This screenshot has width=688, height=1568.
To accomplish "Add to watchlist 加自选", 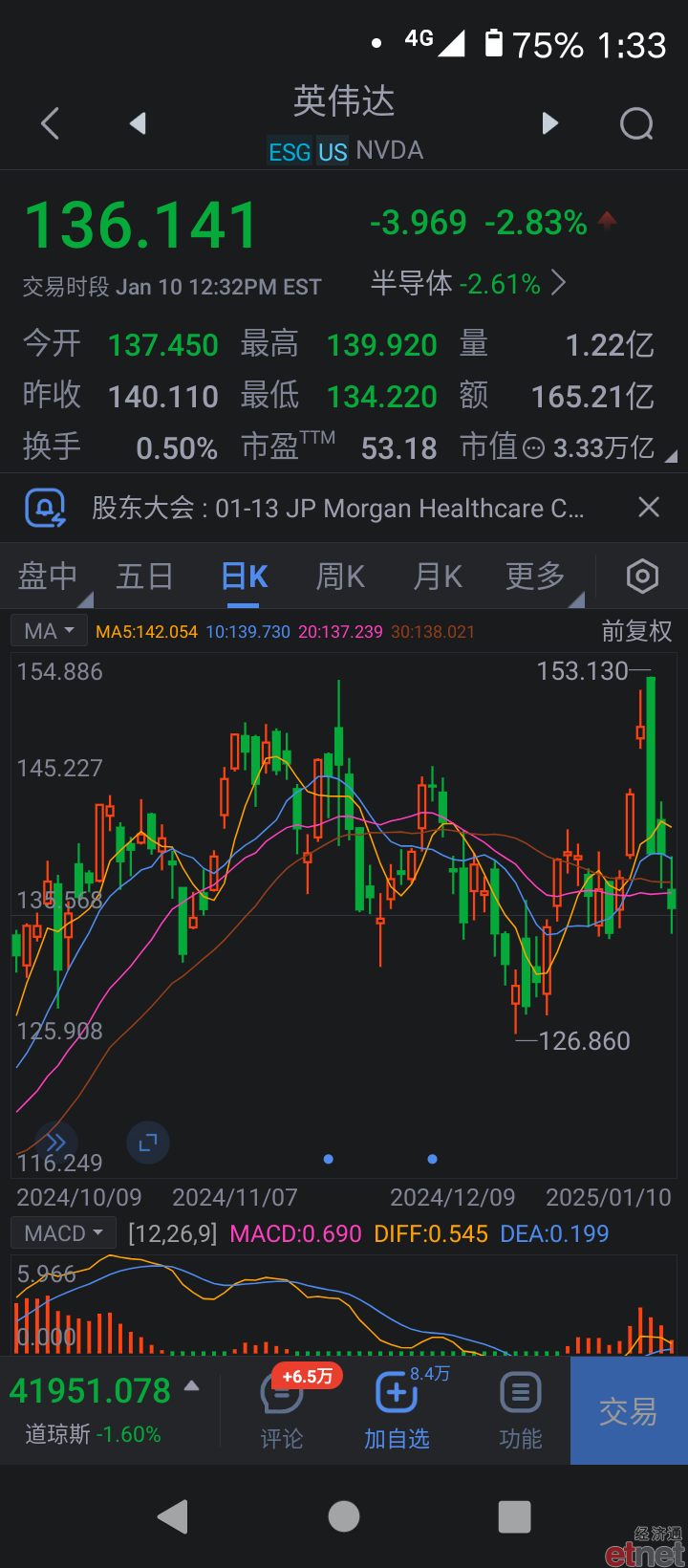I will pyautogui.click(x=397, y=1411).
